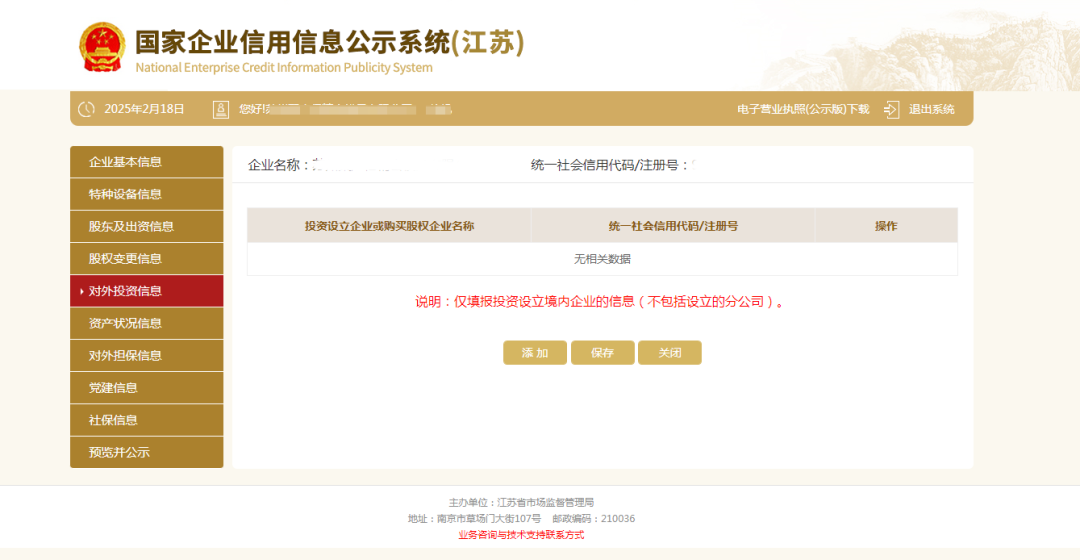Click the 统一社会信用代码/注册号 column header
This screenshot has width=1080, height=560.
[673, 226]
